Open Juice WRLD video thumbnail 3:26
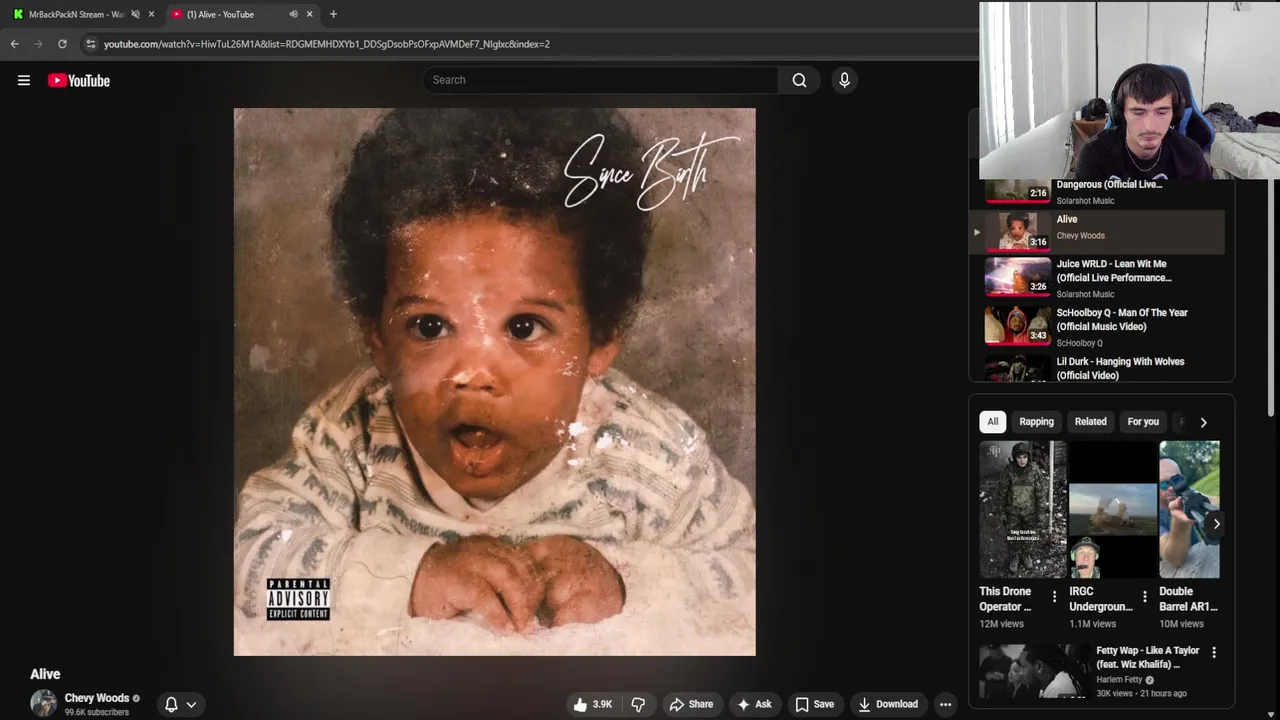 coord(1017,277)
